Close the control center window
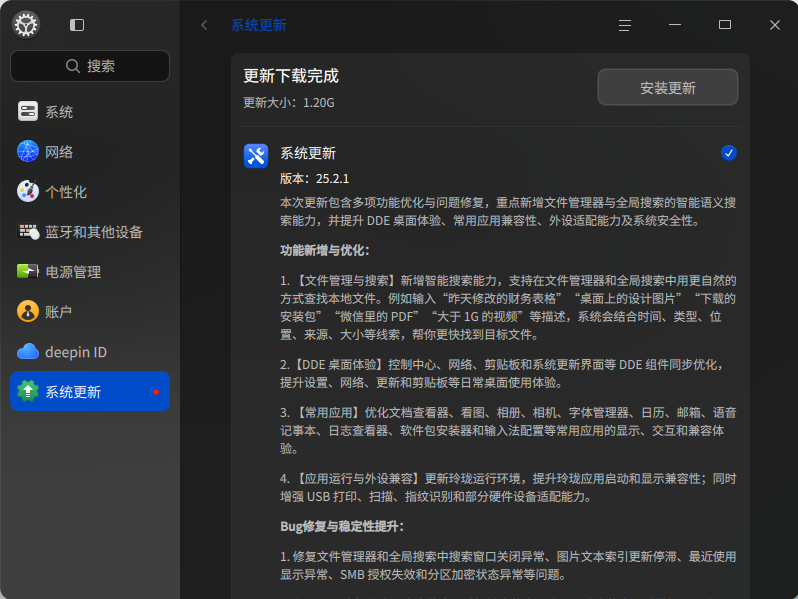This screenshot has width=798, height=599. click(775, 25)
